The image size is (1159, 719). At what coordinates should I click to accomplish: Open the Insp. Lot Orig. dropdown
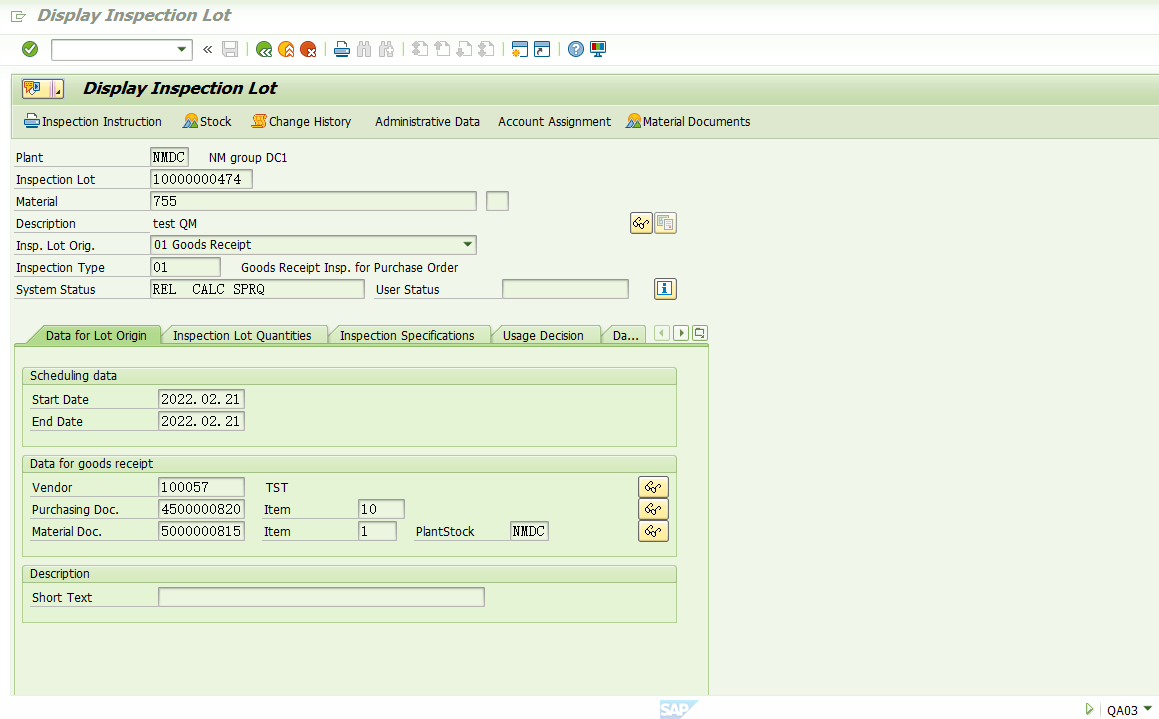point(467,244)
